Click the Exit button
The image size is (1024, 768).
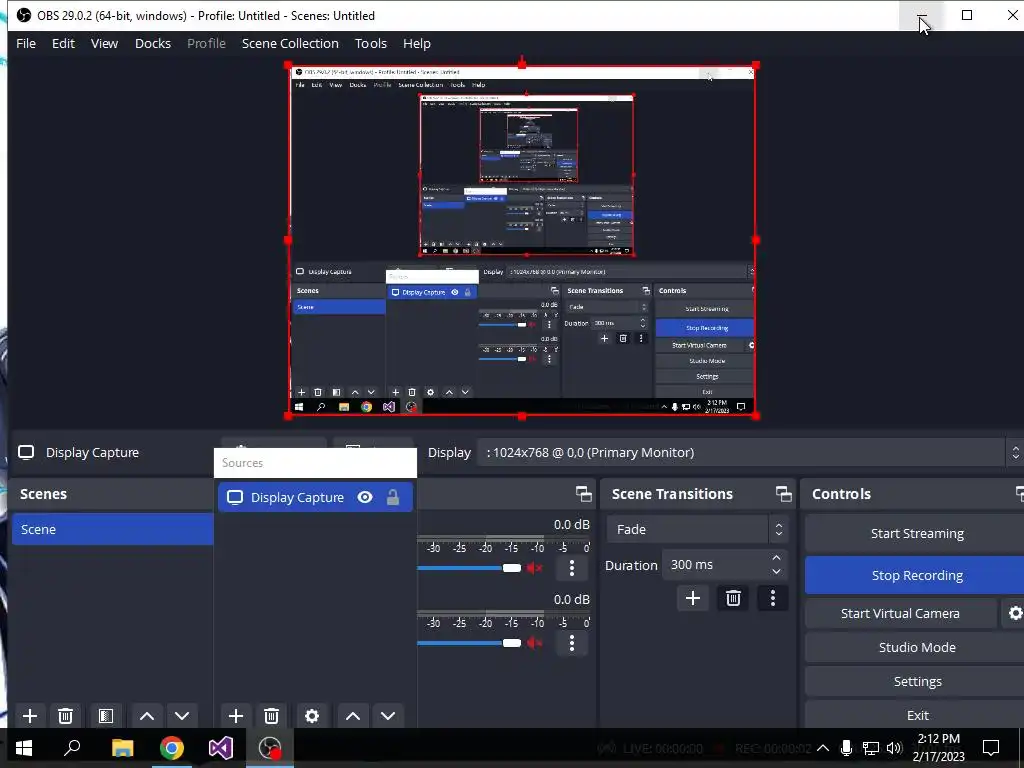point(916,715)
